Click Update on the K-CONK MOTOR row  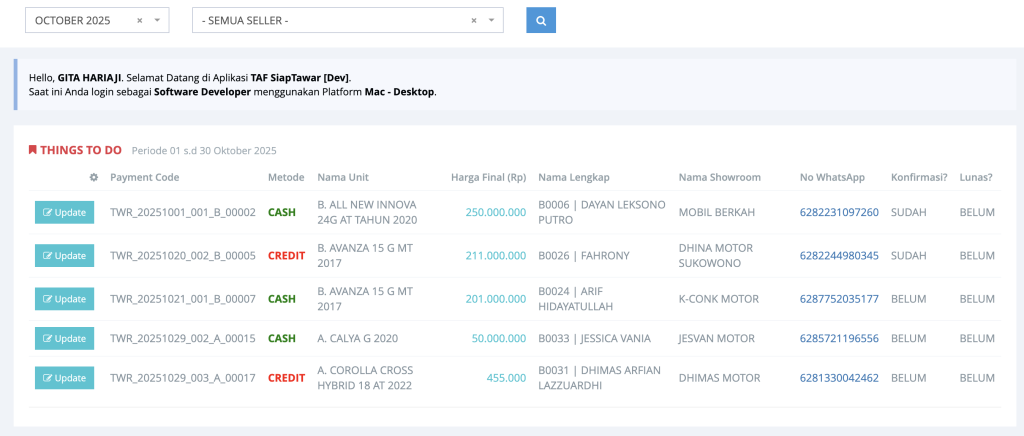(64, 299)
